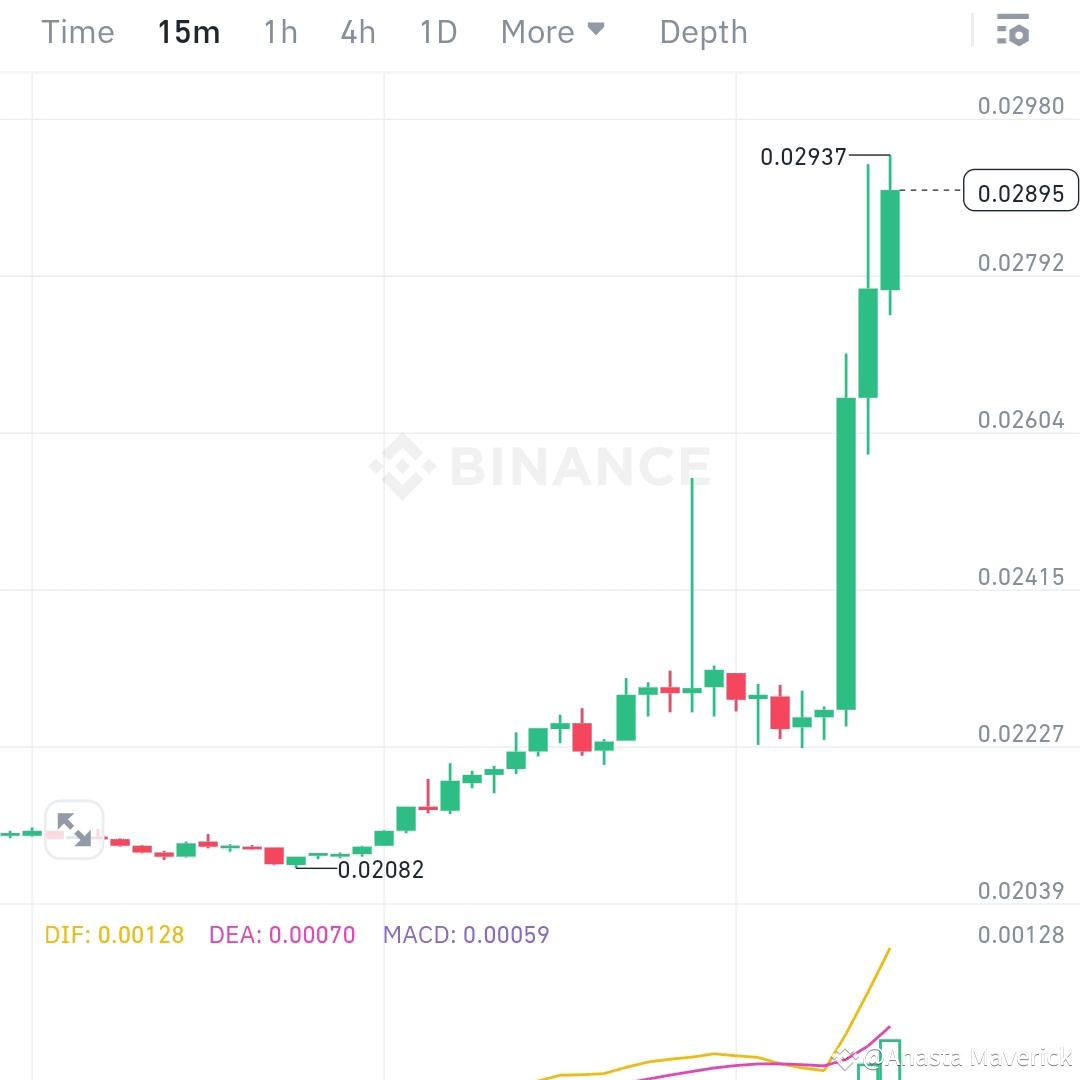This screenshot has width=1080, height=1080.
Task: Open the More timeframes dropdown
Action: coord(535,31)
